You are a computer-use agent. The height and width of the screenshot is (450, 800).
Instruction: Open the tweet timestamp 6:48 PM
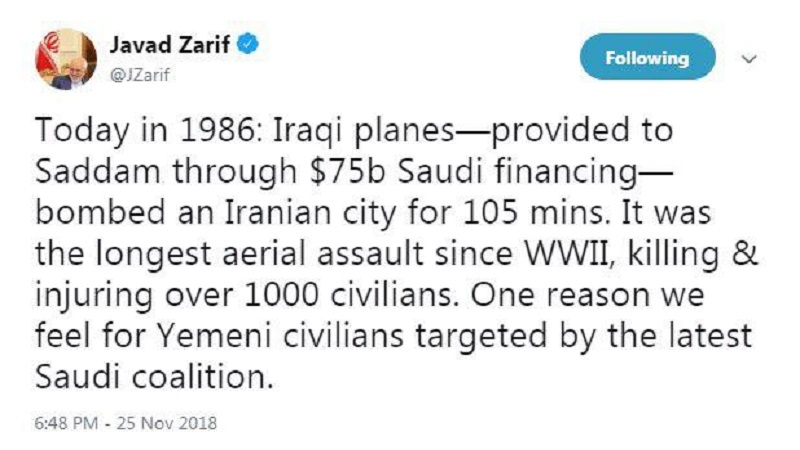(x=66, y=423)
